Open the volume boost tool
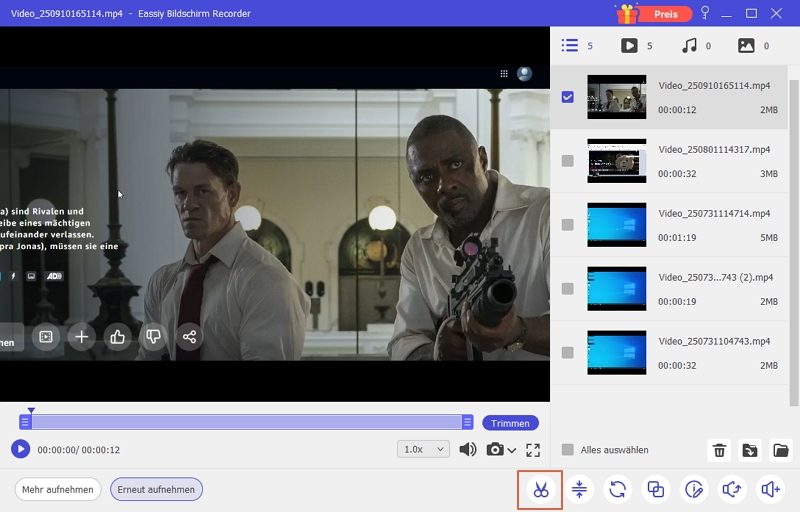The width and height of the screenshot is (800, 512). 770,490
